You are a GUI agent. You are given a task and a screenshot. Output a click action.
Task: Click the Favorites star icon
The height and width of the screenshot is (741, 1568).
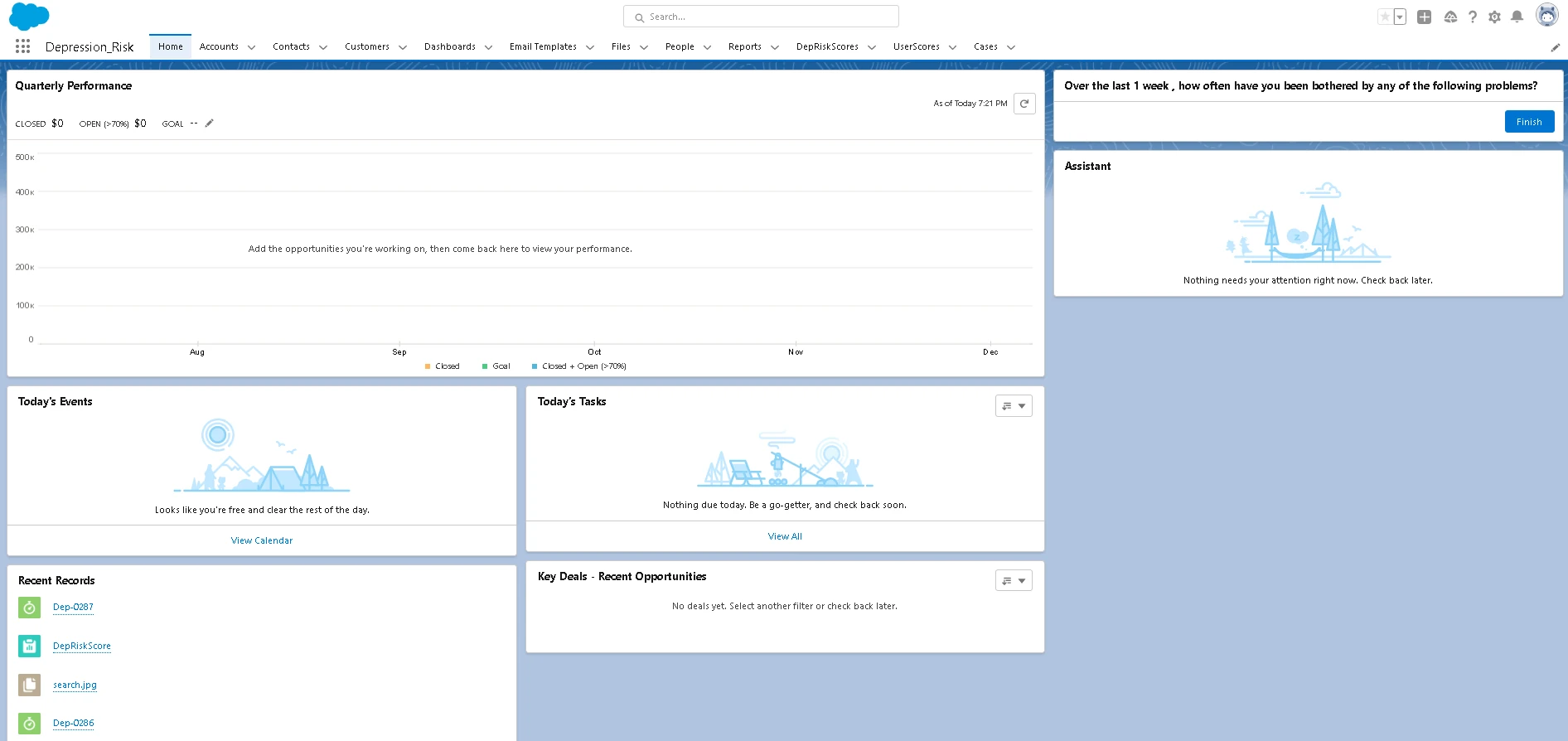pos(1385,17)
